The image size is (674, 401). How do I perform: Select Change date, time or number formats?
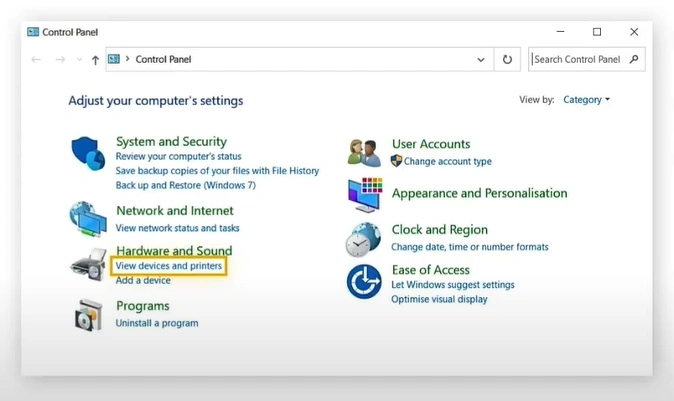pyautogui.click(x=469, y=247)
